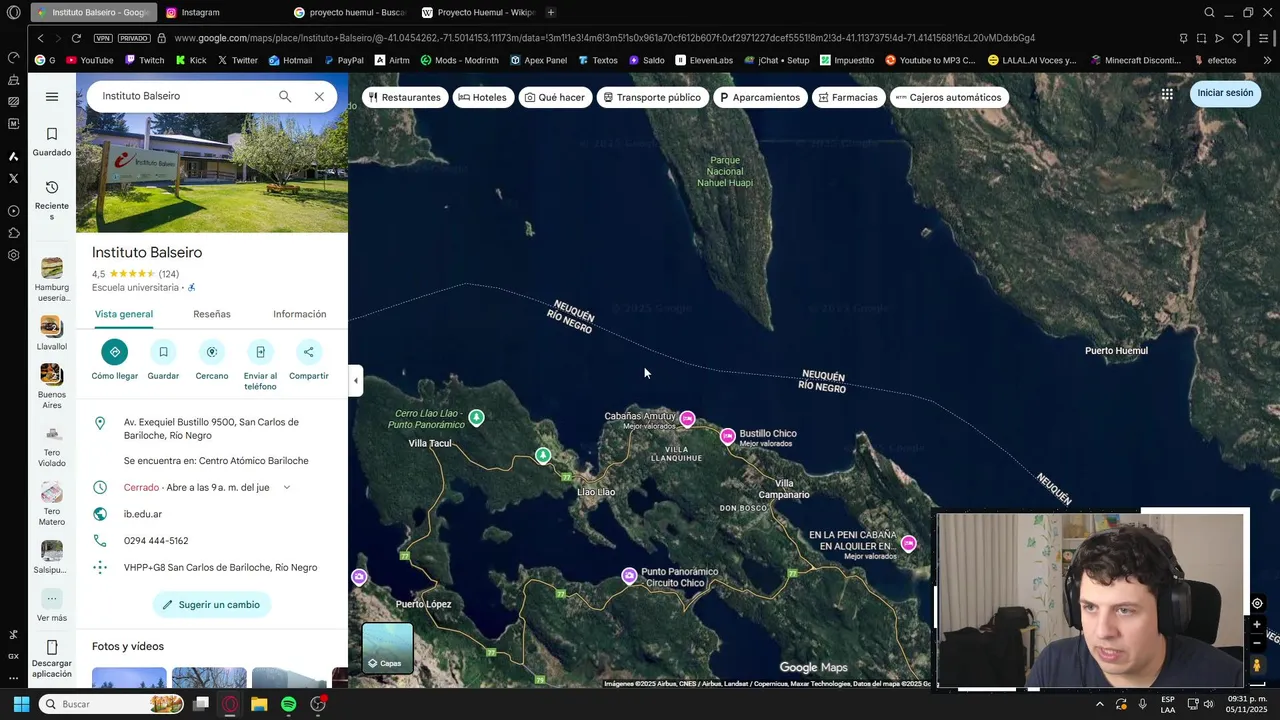Expand the bookmarks overflow chevron
The height and width of the screenshot is (720, 1280).
(1268, 60)
